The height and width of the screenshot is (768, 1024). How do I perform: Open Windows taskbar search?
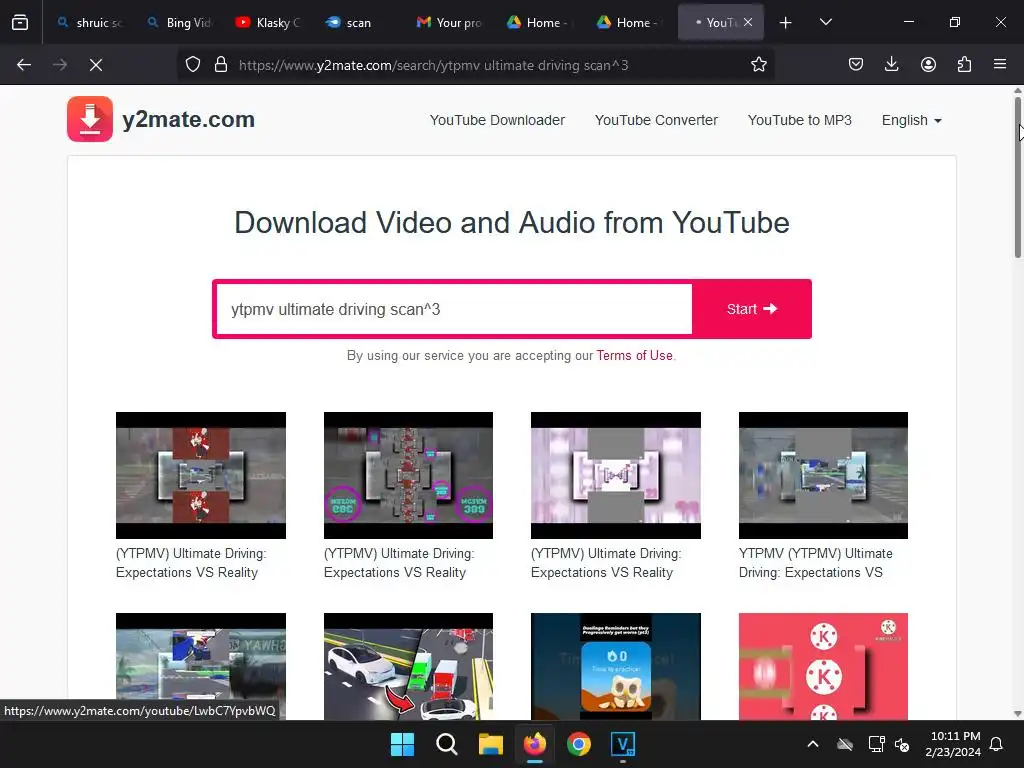447,744
